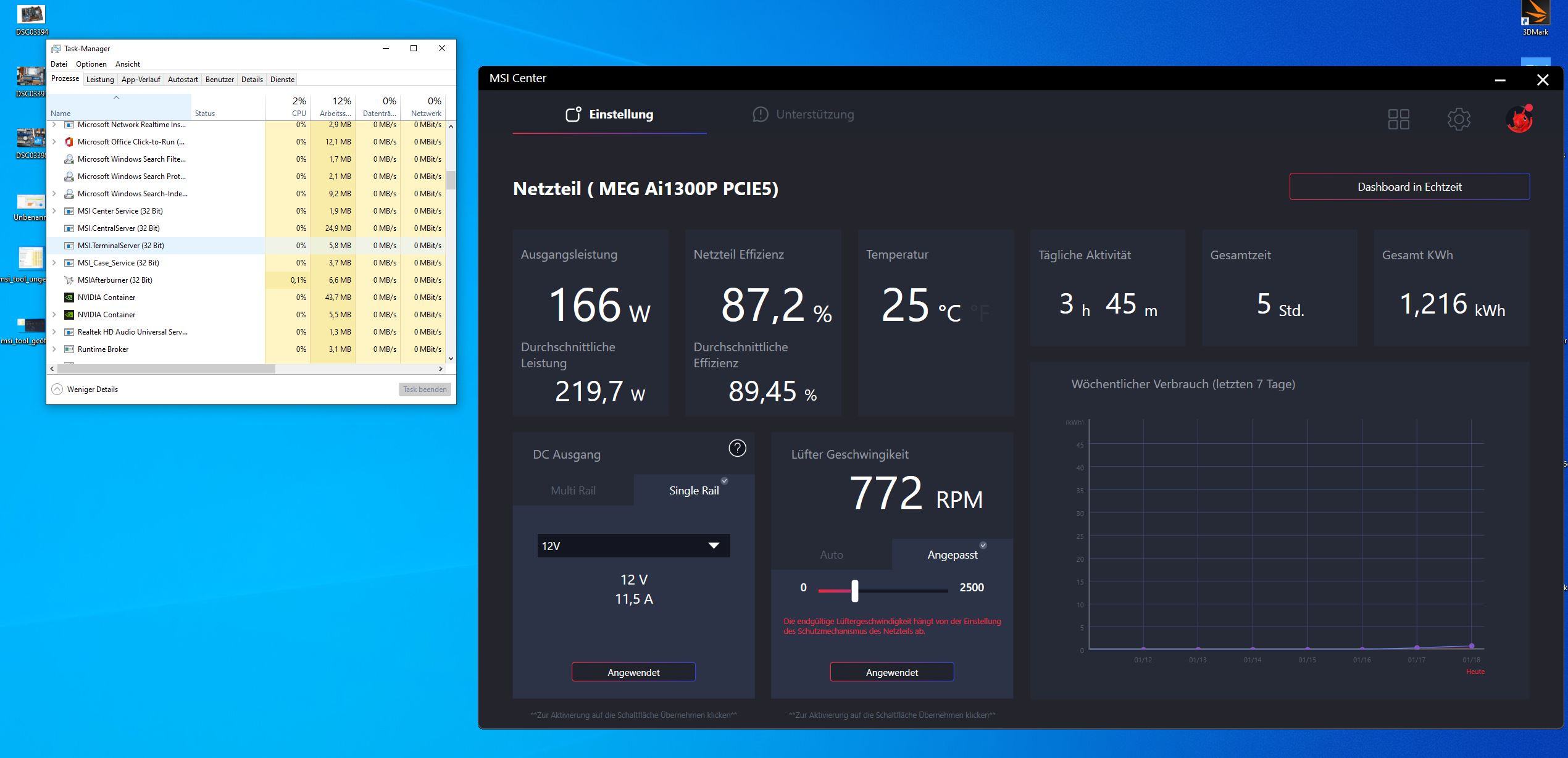The width and height of the screenshot is (1568, 758).
Task: Switch temperature unit to °F
Action: [980, 313]
